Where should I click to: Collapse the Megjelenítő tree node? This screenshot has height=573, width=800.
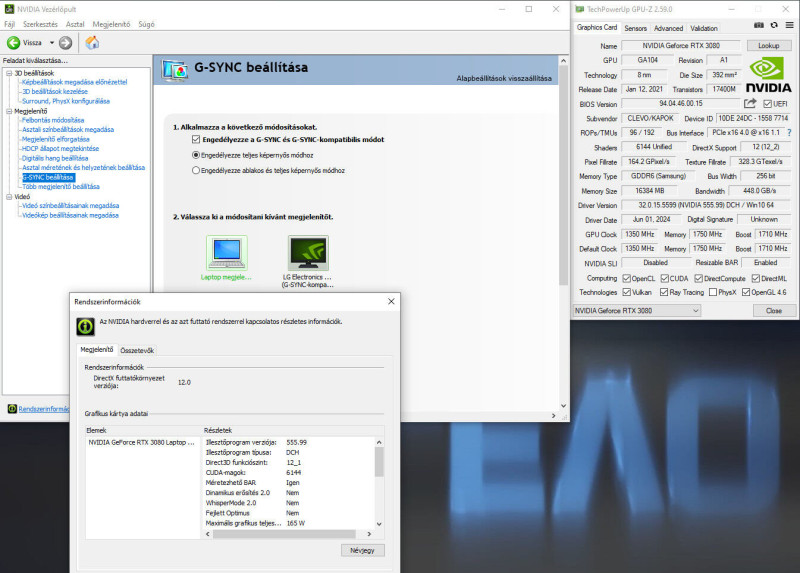9,111
